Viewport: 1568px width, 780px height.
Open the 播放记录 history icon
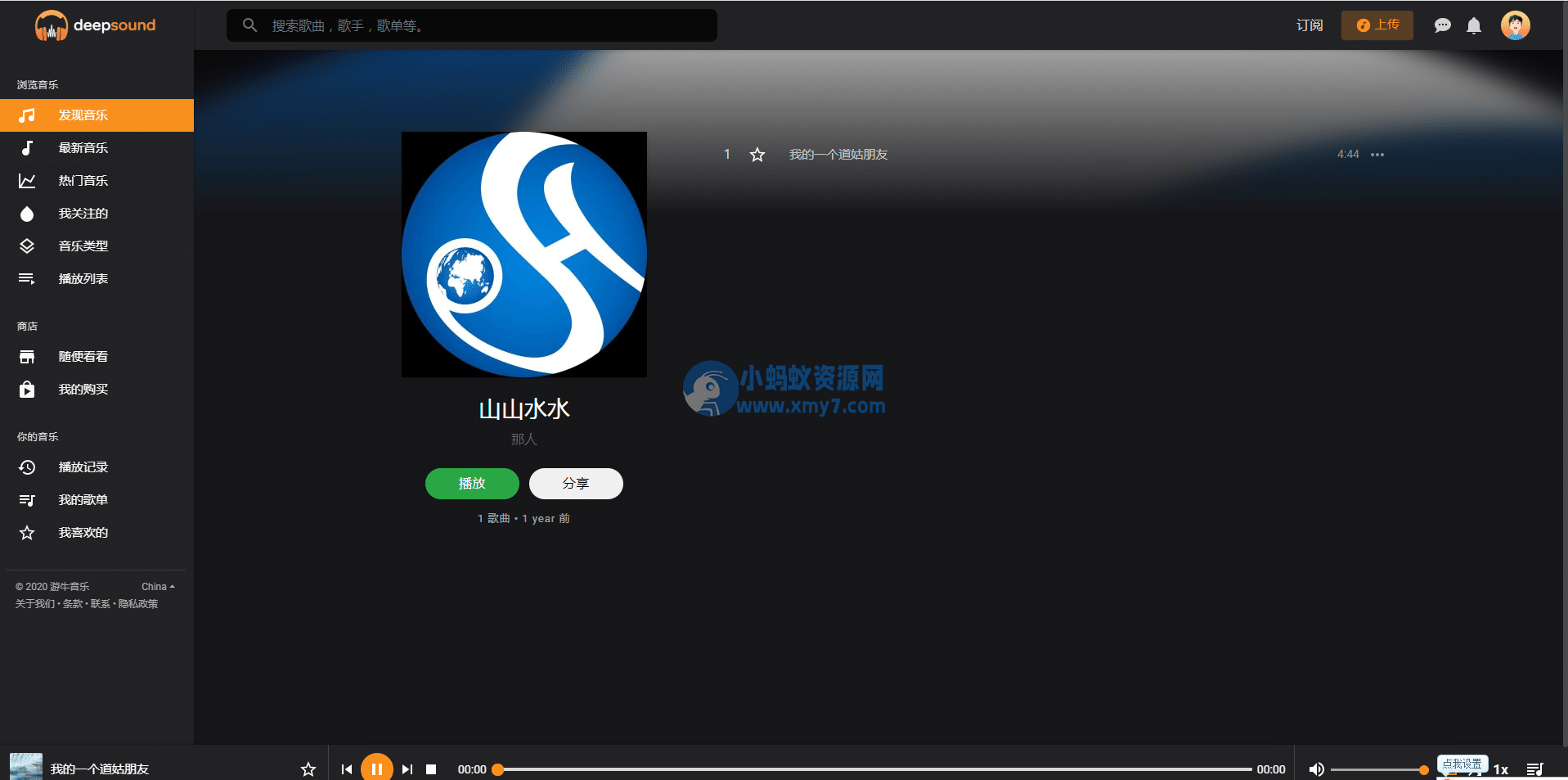click(x=27, y=467)
